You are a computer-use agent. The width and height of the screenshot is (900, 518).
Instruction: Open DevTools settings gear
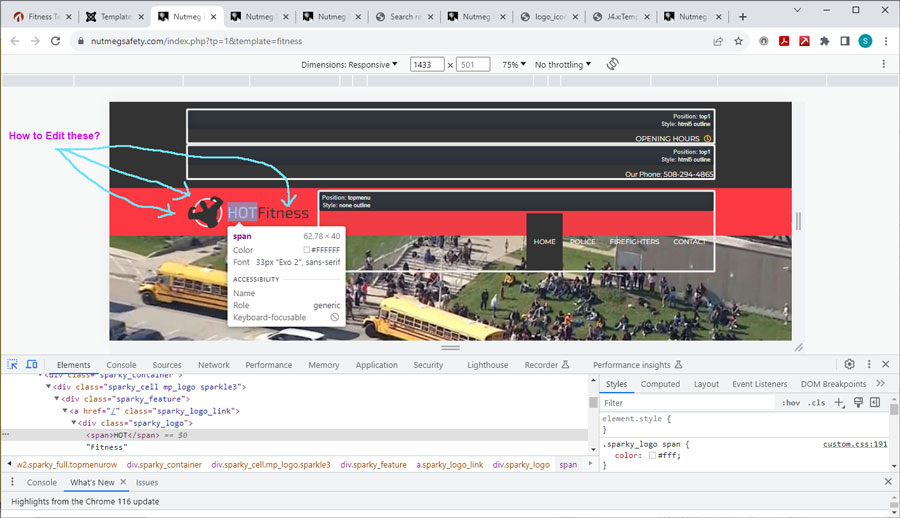pyautogui.click(x=849, y=365)
